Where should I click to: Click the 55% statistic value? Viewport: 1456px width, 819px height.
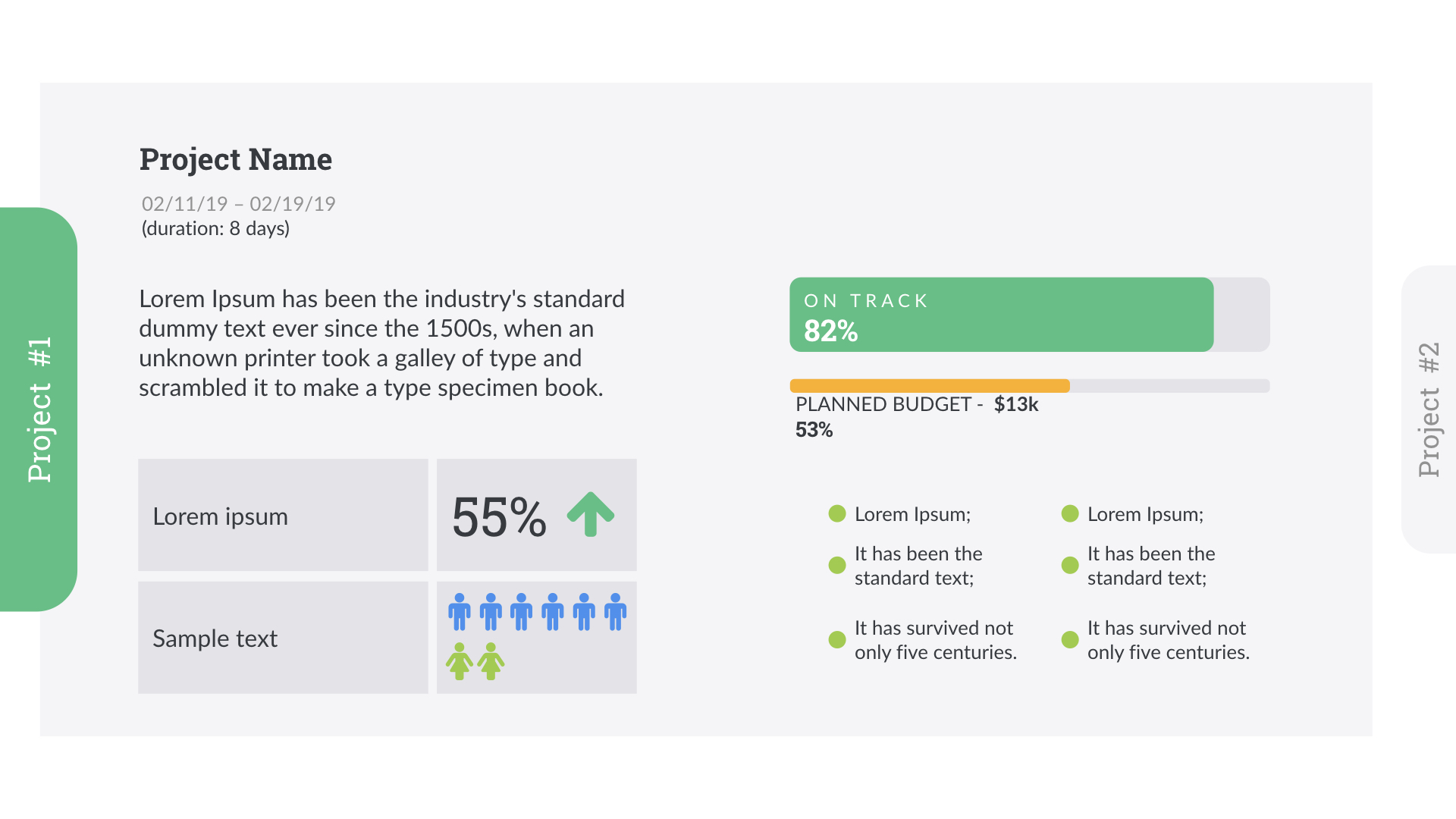499,517
